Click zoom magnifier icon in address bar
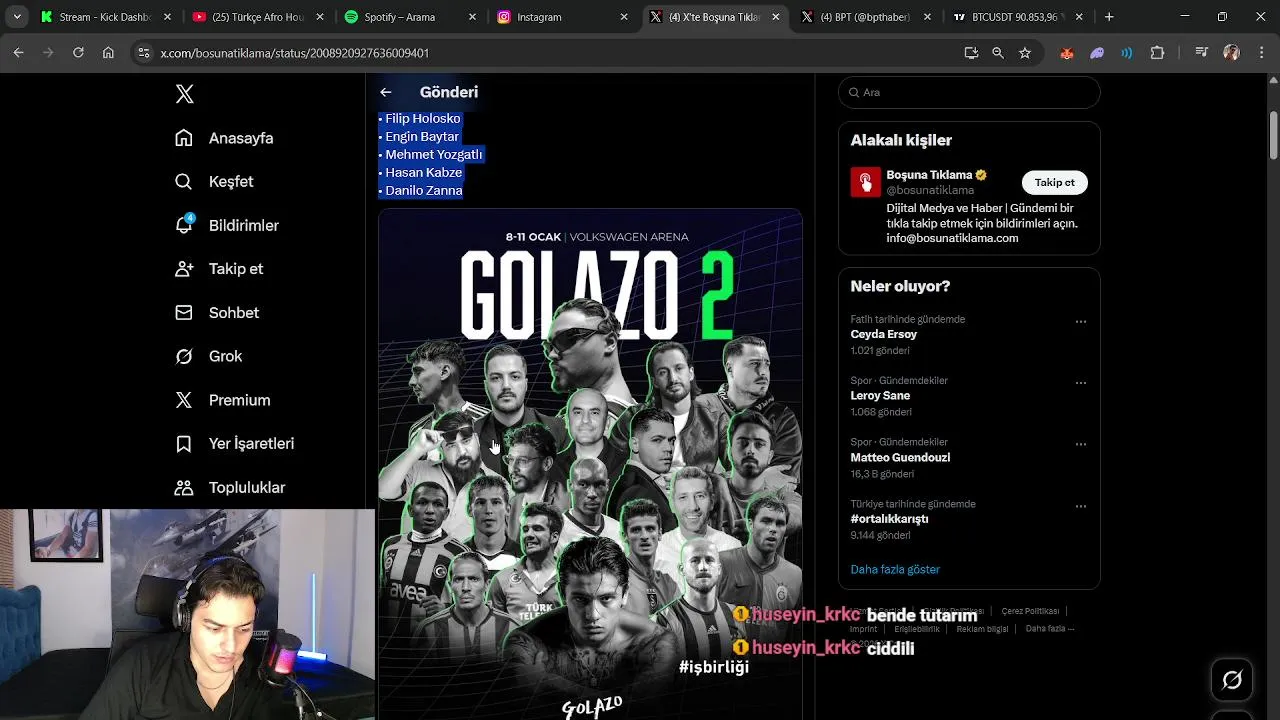 (x=998, y=53)
